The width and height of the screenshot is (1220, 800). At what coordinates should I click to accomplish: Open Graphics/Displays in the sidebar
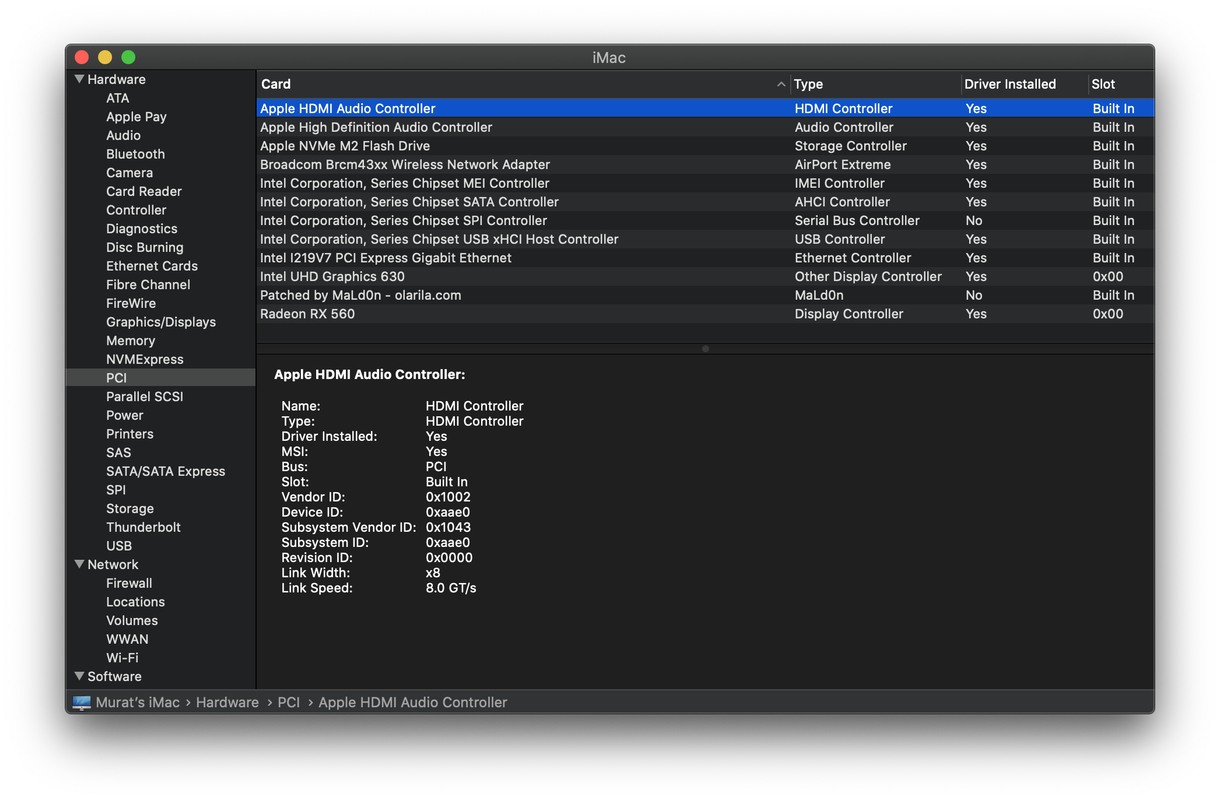pyautogui.click(x=161, y=322)
